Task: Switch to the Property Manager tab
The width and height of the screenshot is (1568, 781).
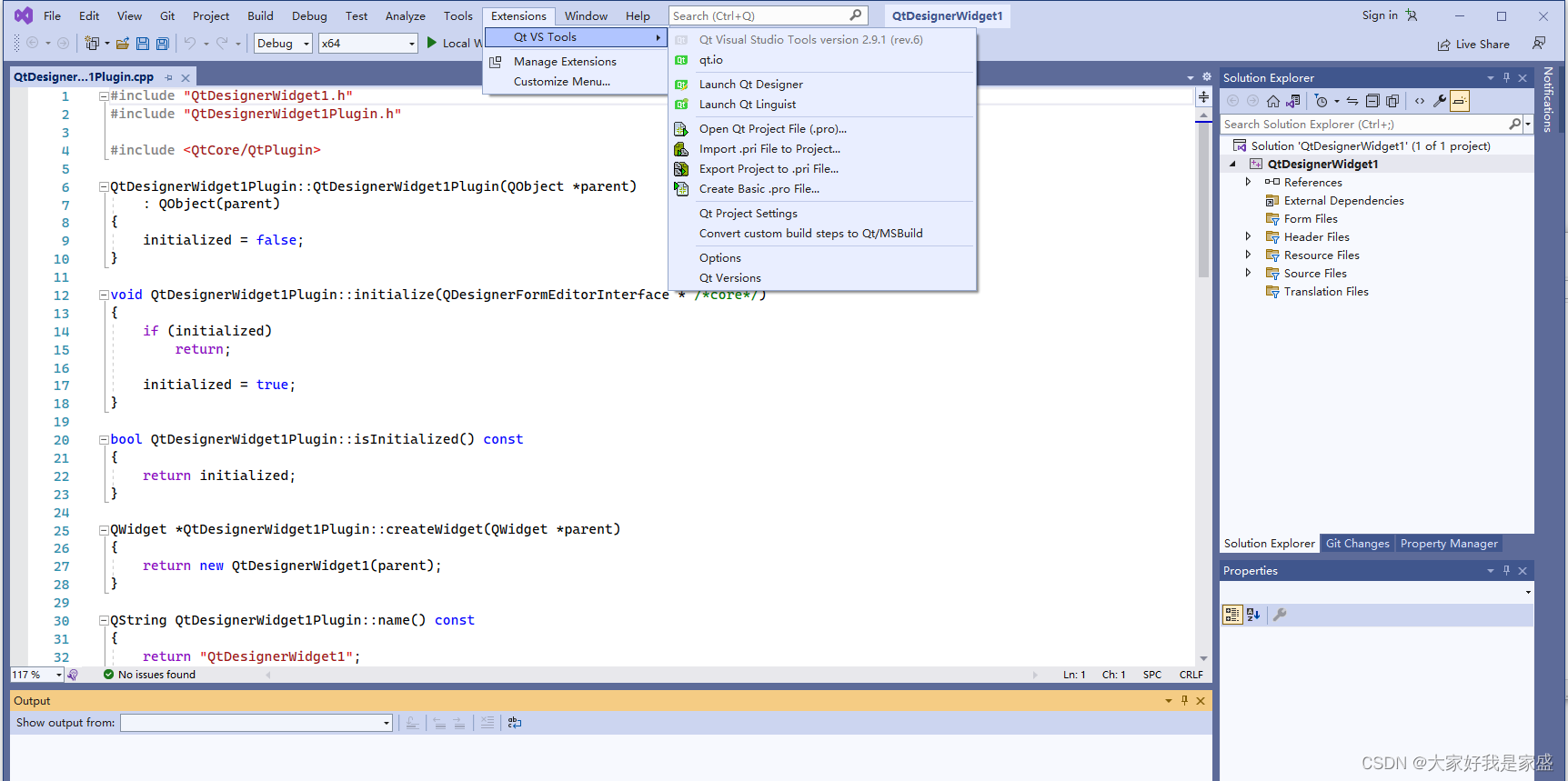Action: pyautogui.click(x=1449, y=543)
